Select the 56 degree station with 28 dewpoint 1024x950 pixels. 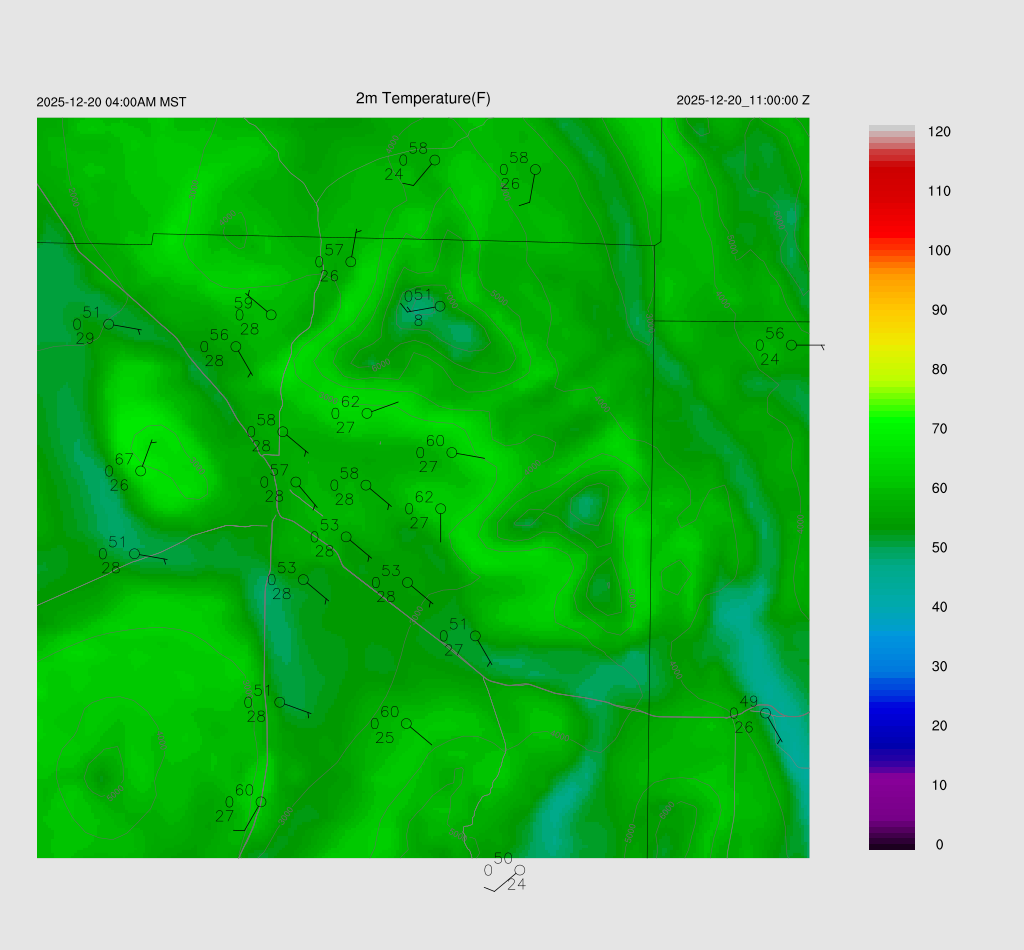click(236, 347)
